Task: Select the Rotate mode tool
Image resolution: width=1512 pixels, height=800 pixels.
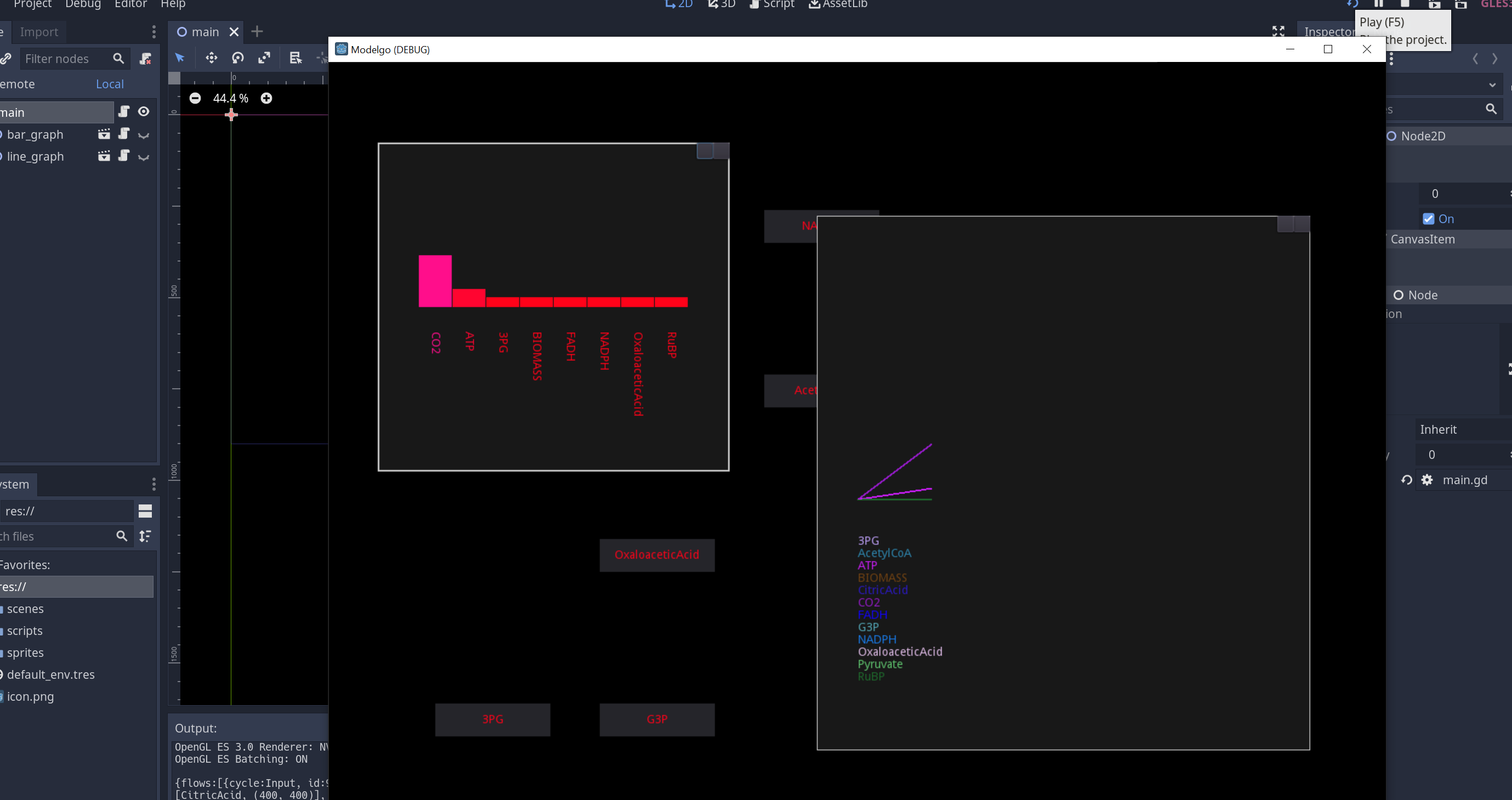Action: click(238, 58)
